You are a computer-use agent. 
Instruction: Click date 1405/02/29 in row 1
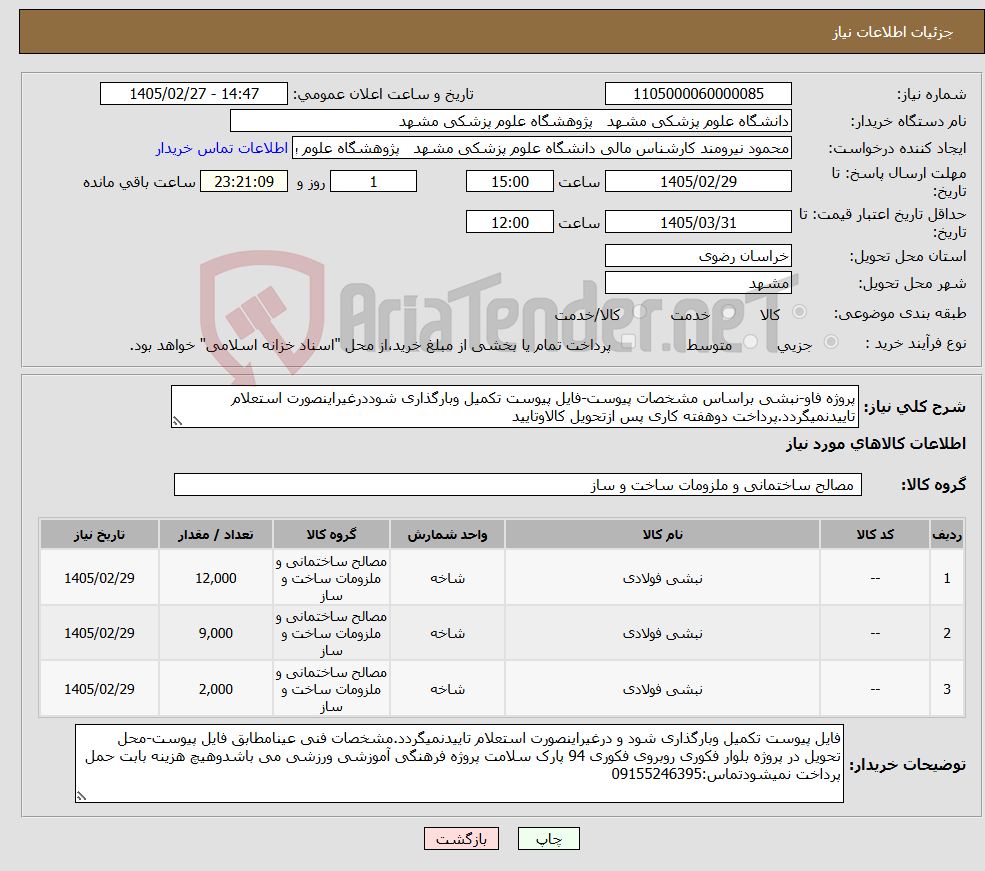[99, 578]
